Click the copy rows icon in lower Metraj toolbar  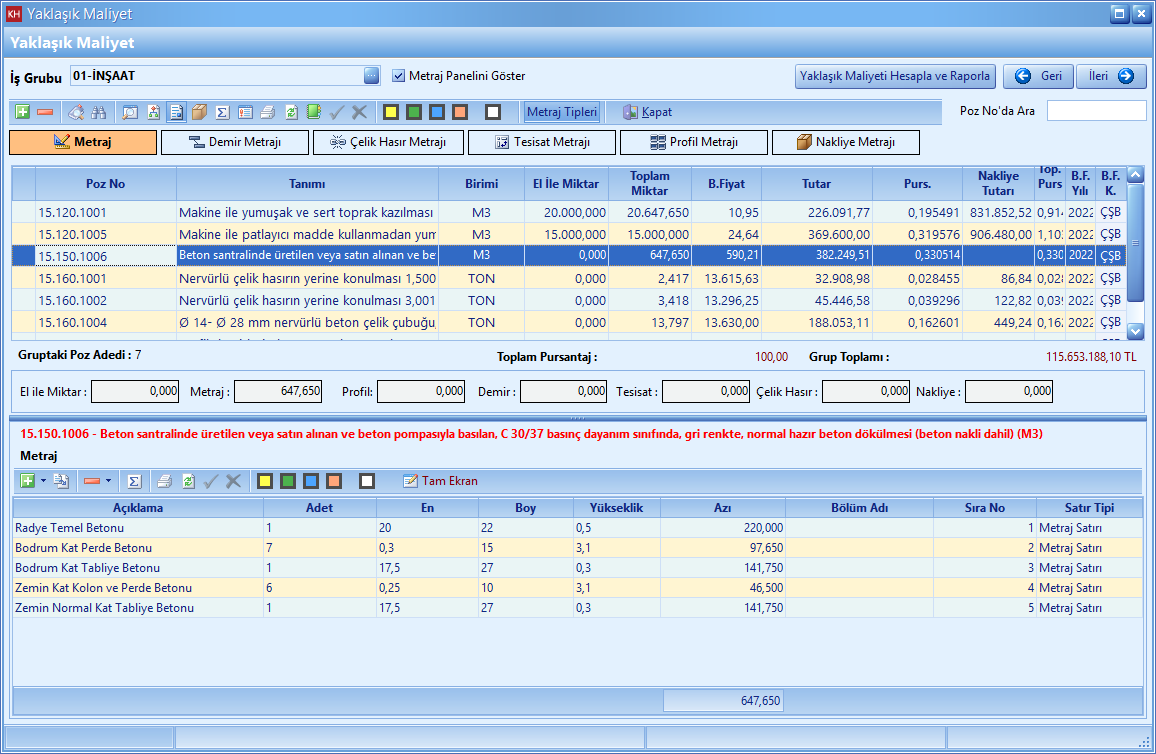pos(61,481)
